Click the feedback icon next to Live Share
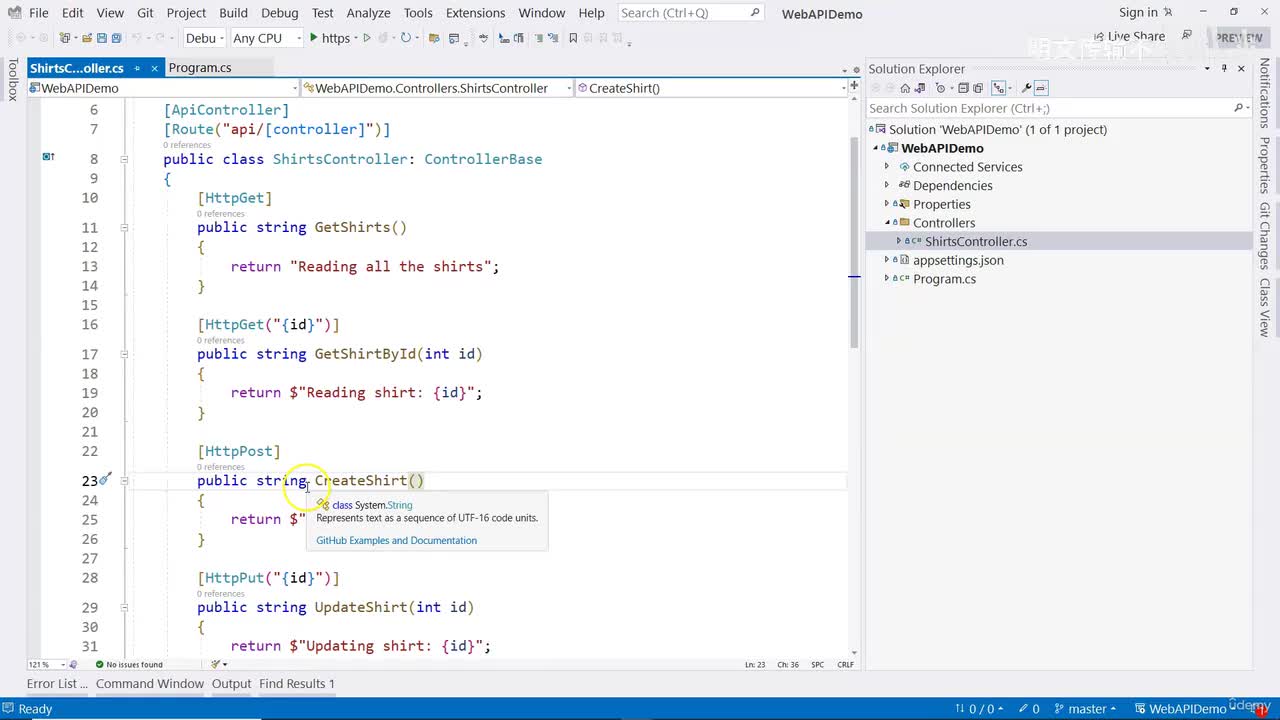The image size is (1280, 720). click(x=1187, y=36)
